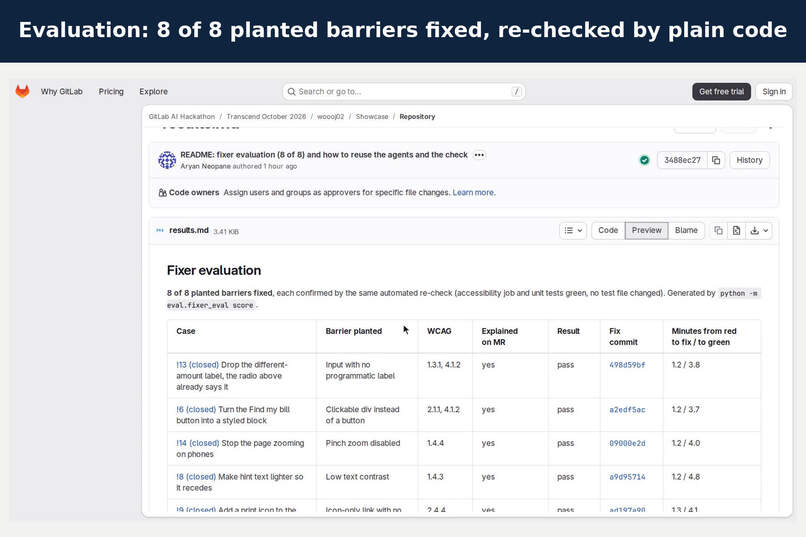
Task: Open fix commit 09000e2d
Action: coord(627,443)
